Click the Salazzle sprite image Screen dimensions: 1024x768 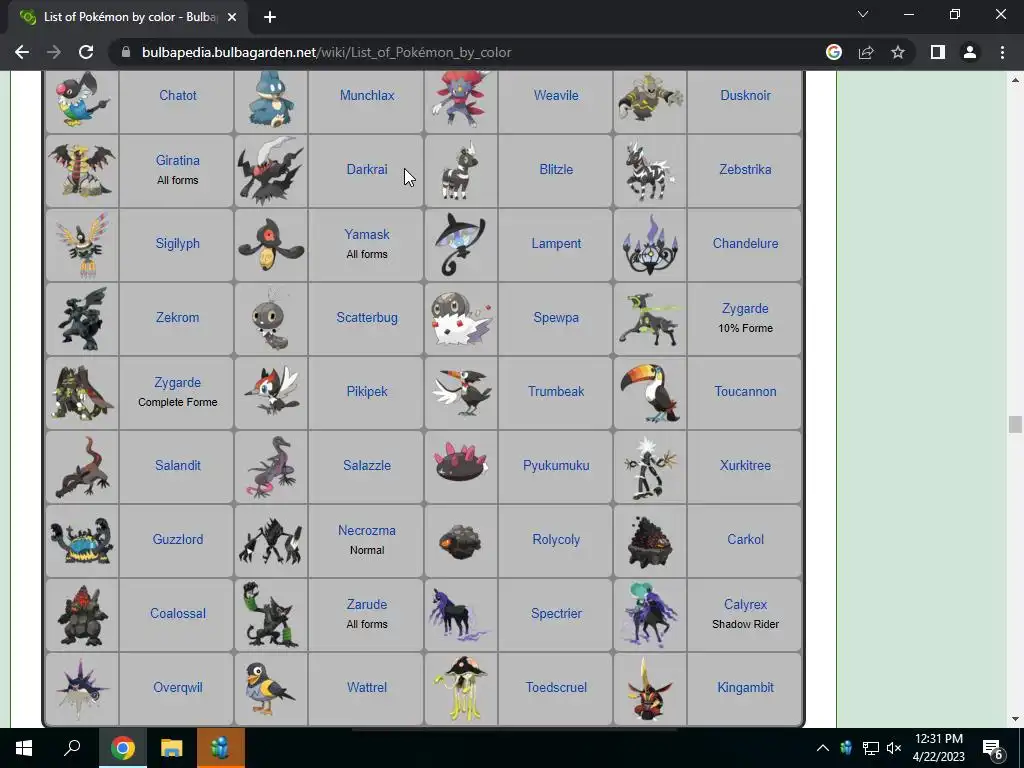(x=271, y=466)
